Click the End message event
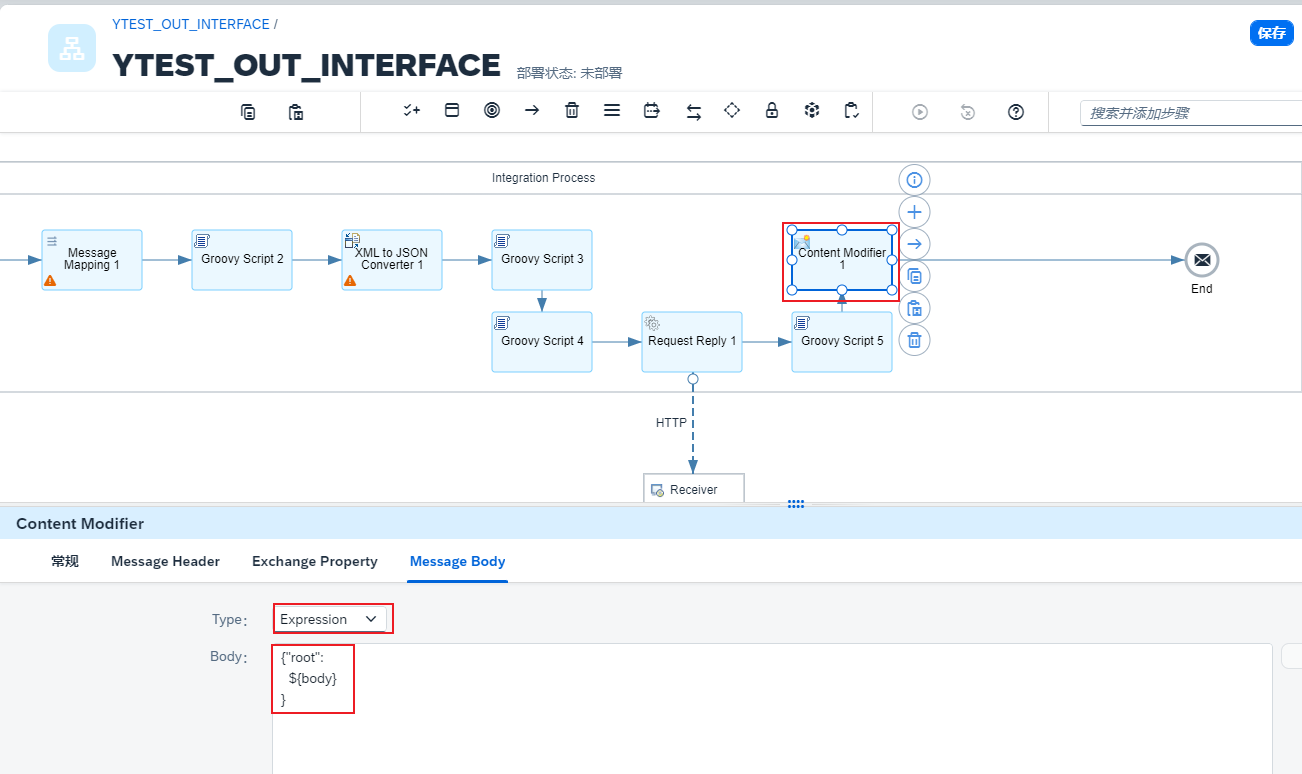The image size is (1302, 774). click(x=1201, y=260)
